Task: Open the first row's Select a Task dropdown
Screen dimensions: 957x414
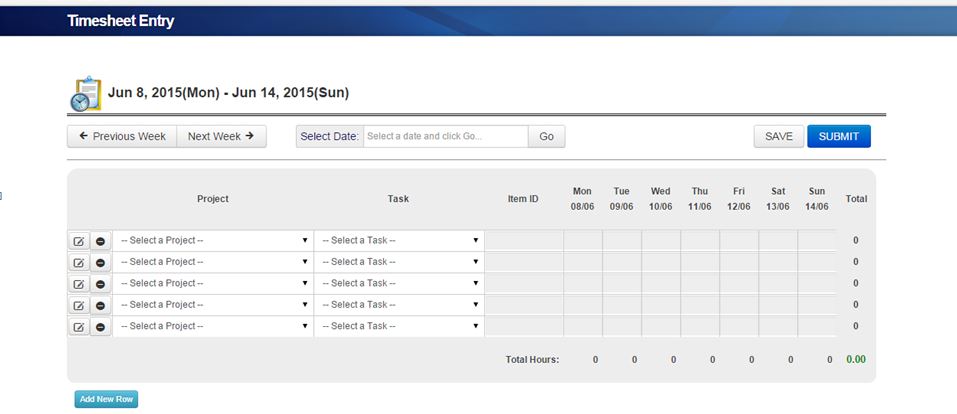Action: [x=398, y=240]
